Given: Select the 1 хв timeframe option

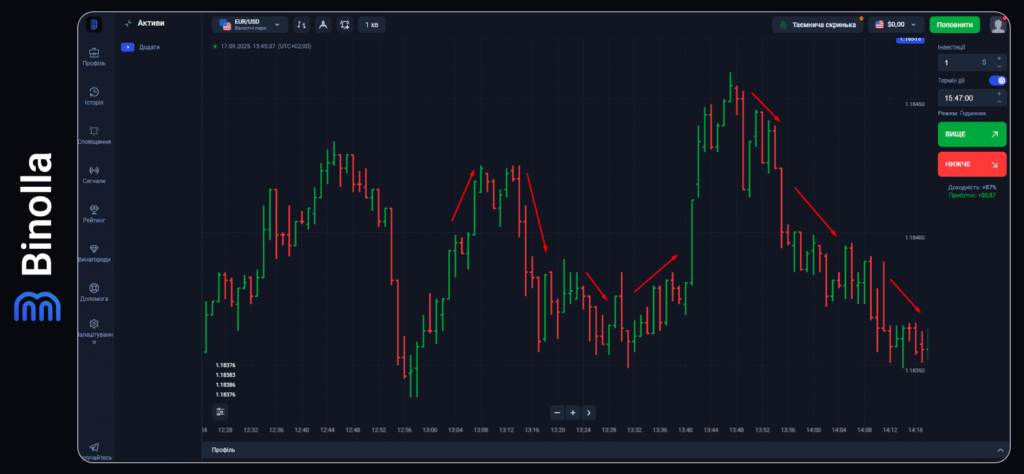Looking at the screenshot, I should click(x=372, y=24).
